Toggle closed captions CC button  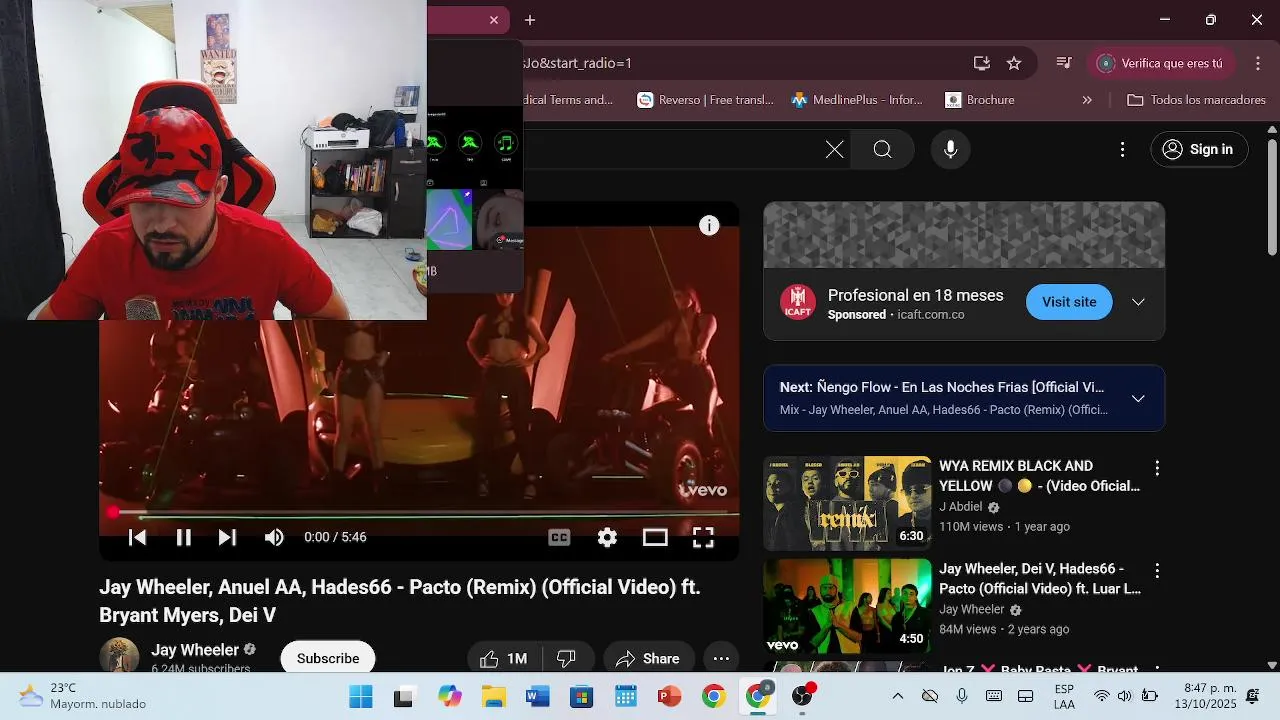click(559, 537)
